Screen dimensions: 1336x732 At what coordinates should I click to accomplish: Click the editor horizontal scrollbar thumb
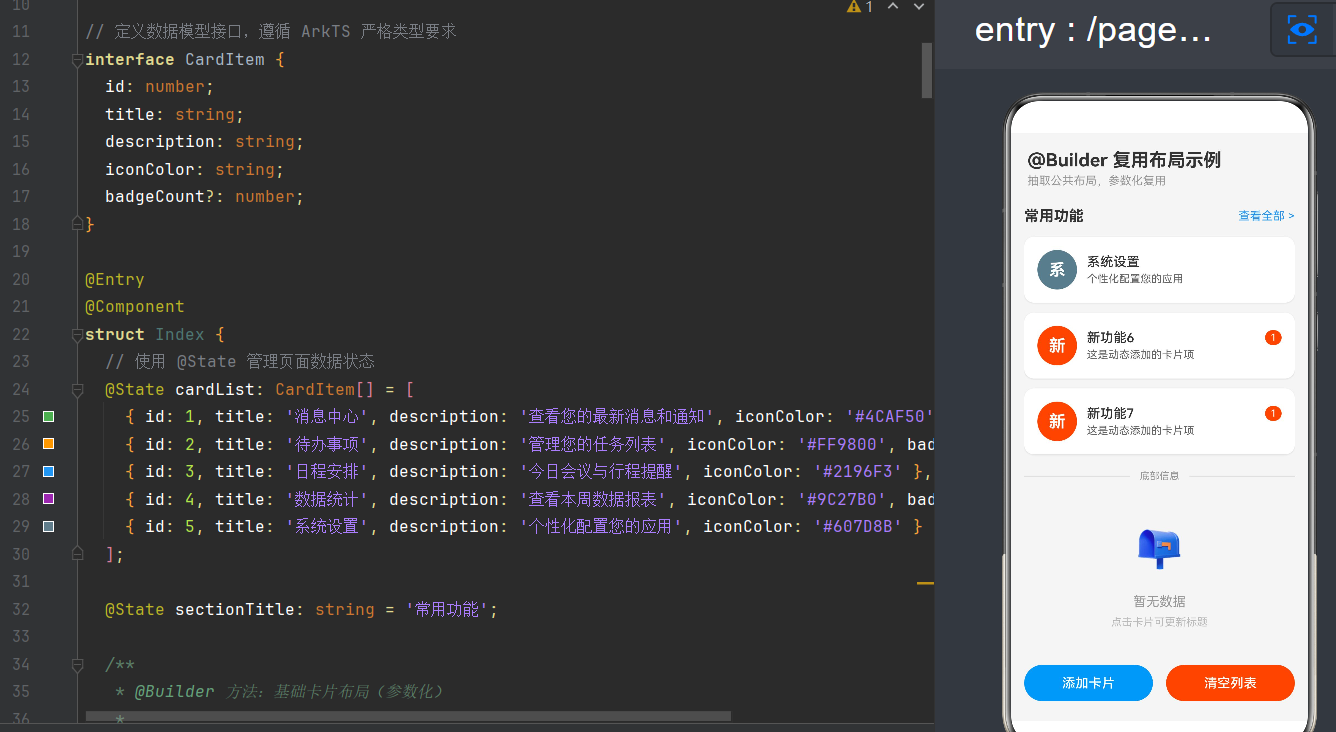(408, 716)
